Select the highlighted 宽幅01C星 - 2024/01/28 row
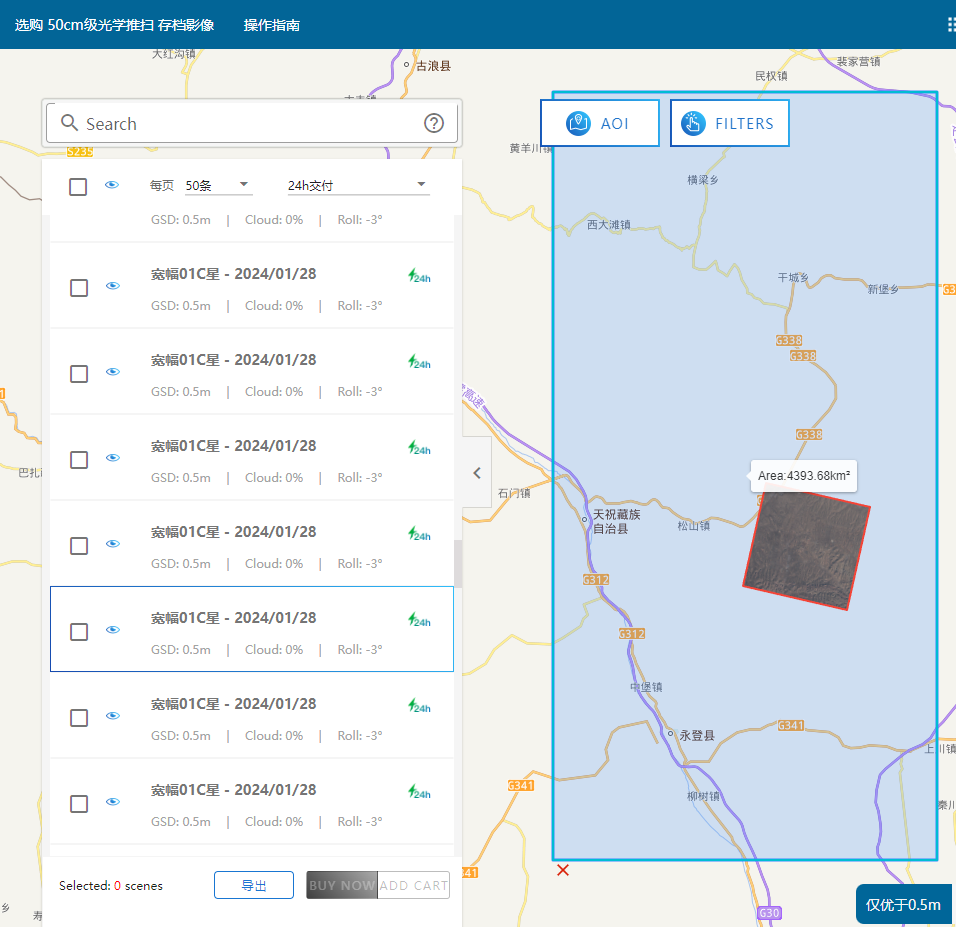The height and width of the screenshot is (927, 956). [252, 629]
